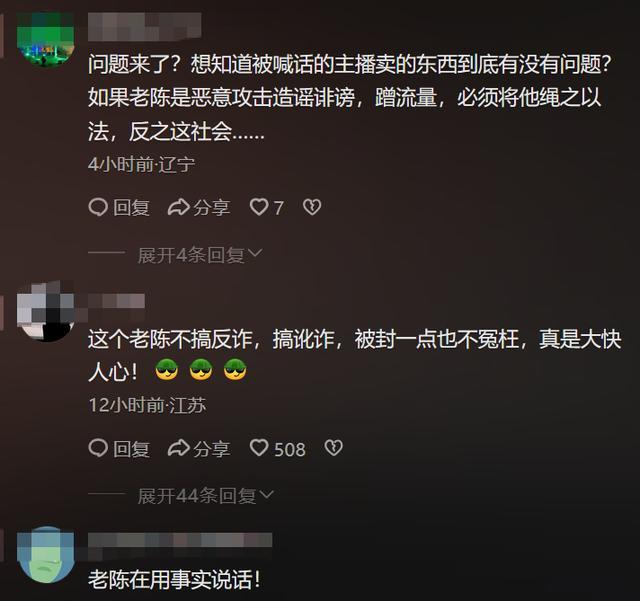Select the comment text 老陈在用事实说话
The image size is (640, 601).
(x=174, y=580)
